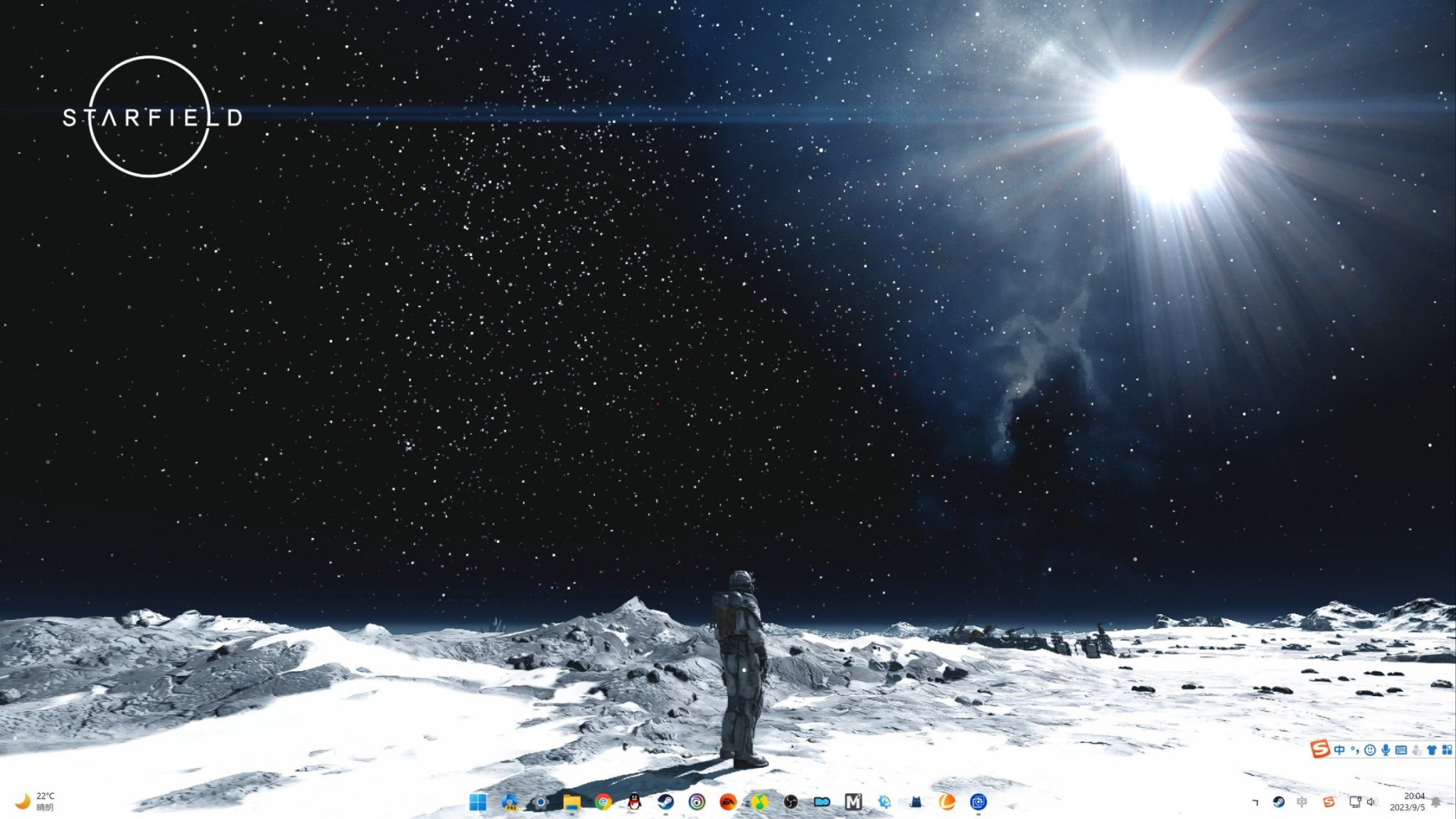The image size is (1456, 819).
Task: Open the toolbox grid on Sogou bar
Action: (x=1447, y=750)
